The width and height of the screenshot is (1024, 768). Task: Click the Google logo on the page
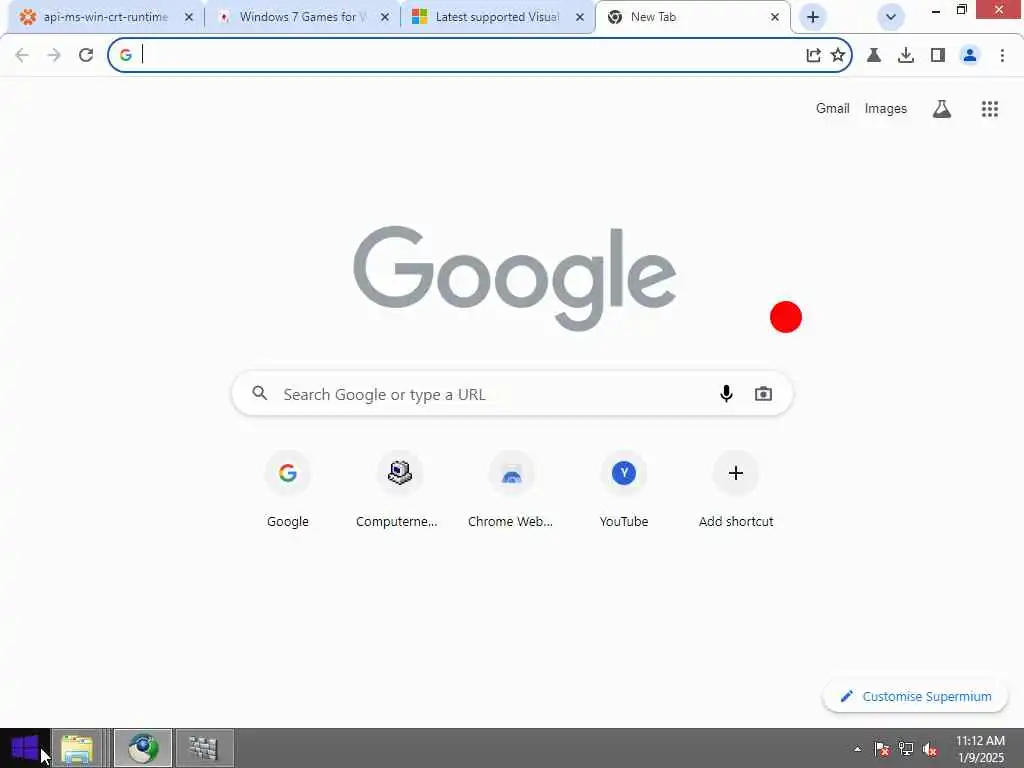[515, 278]
